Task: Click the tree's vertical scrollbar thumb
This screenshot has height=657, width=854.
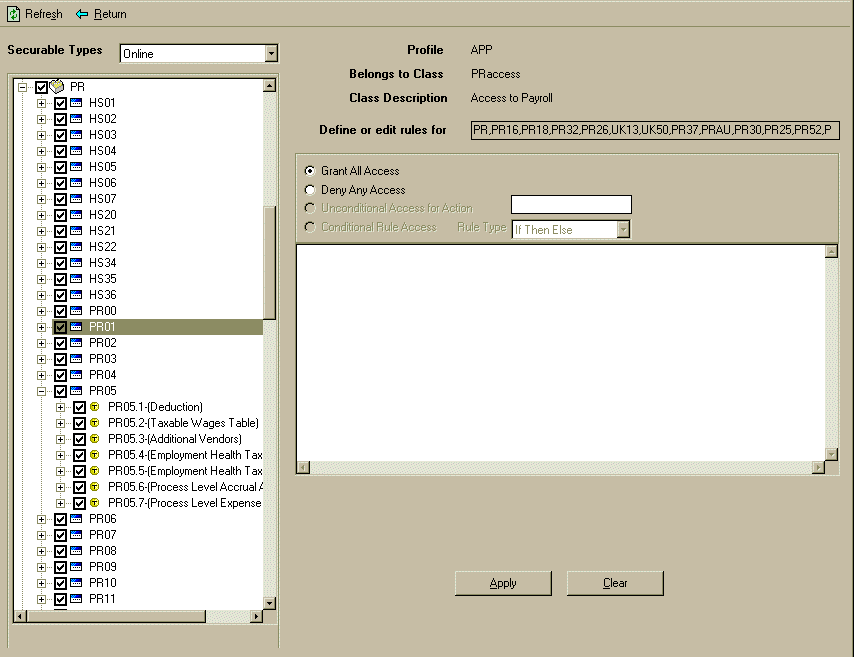Action: [270, 263]
